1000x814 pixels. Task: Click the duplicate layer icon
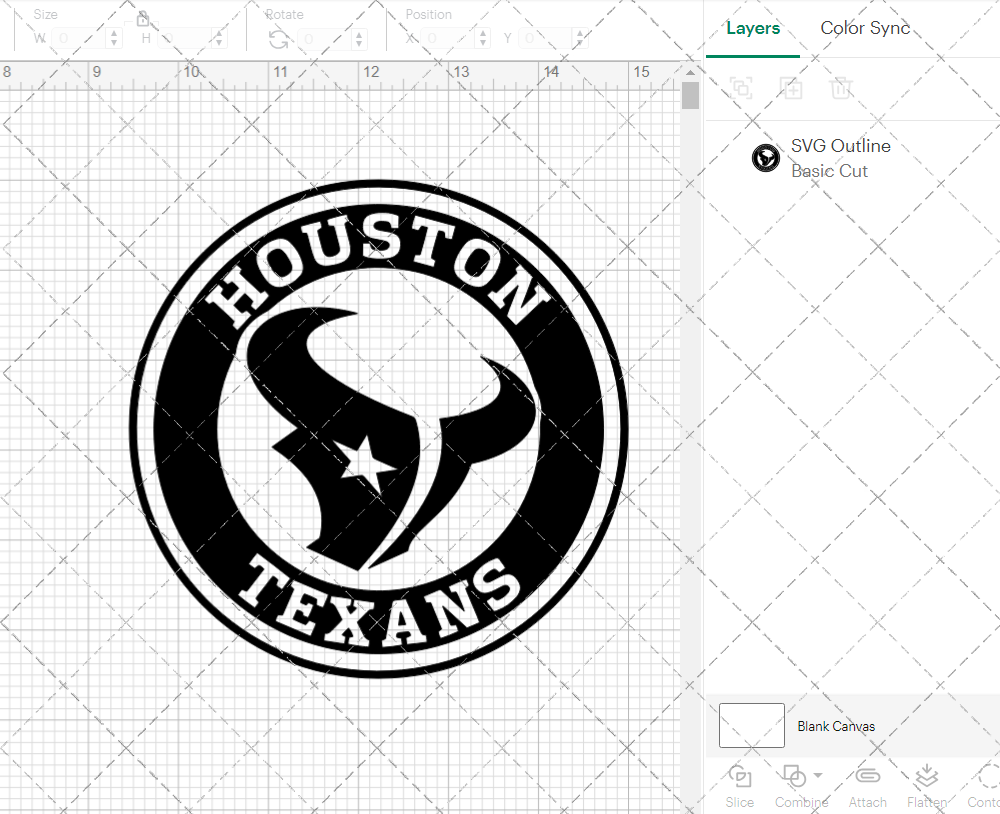[x=791, y=88]
